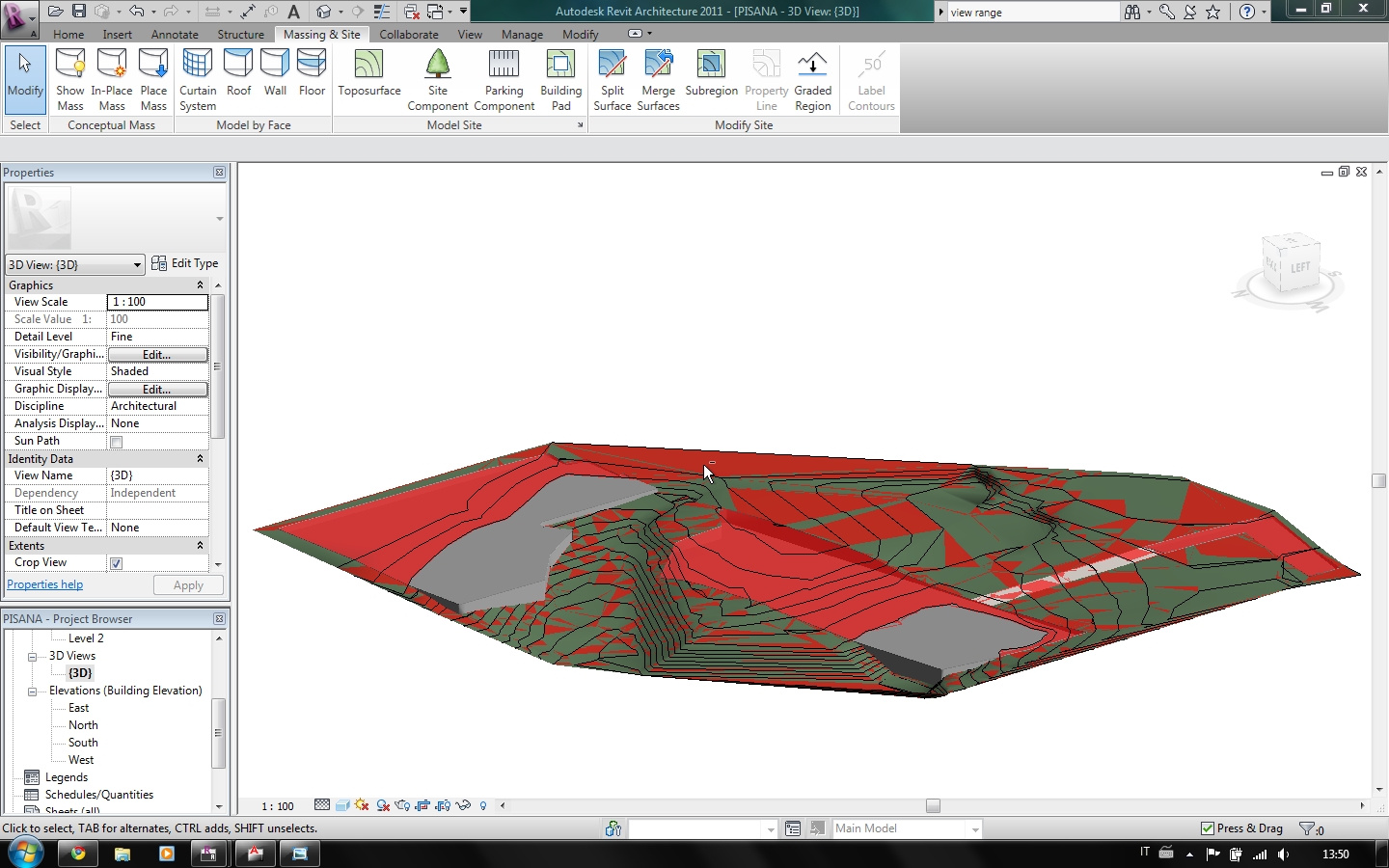
Task: Select the Toposurface tool
Action: click(368, 77)
